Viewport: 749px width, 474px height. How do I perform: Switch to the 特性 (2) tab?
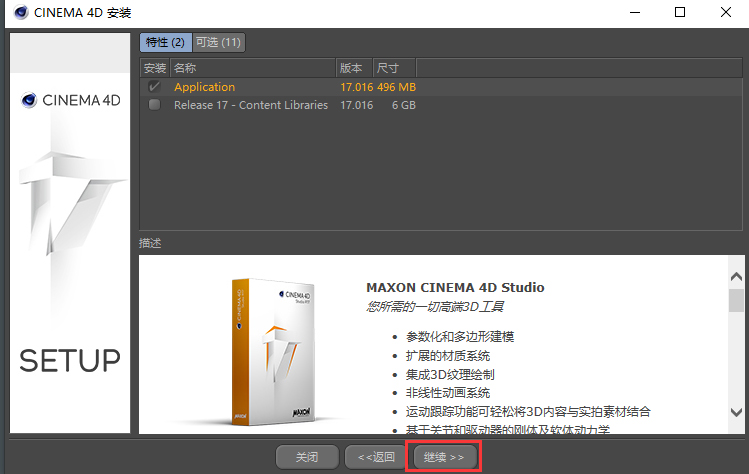point(165,43)
